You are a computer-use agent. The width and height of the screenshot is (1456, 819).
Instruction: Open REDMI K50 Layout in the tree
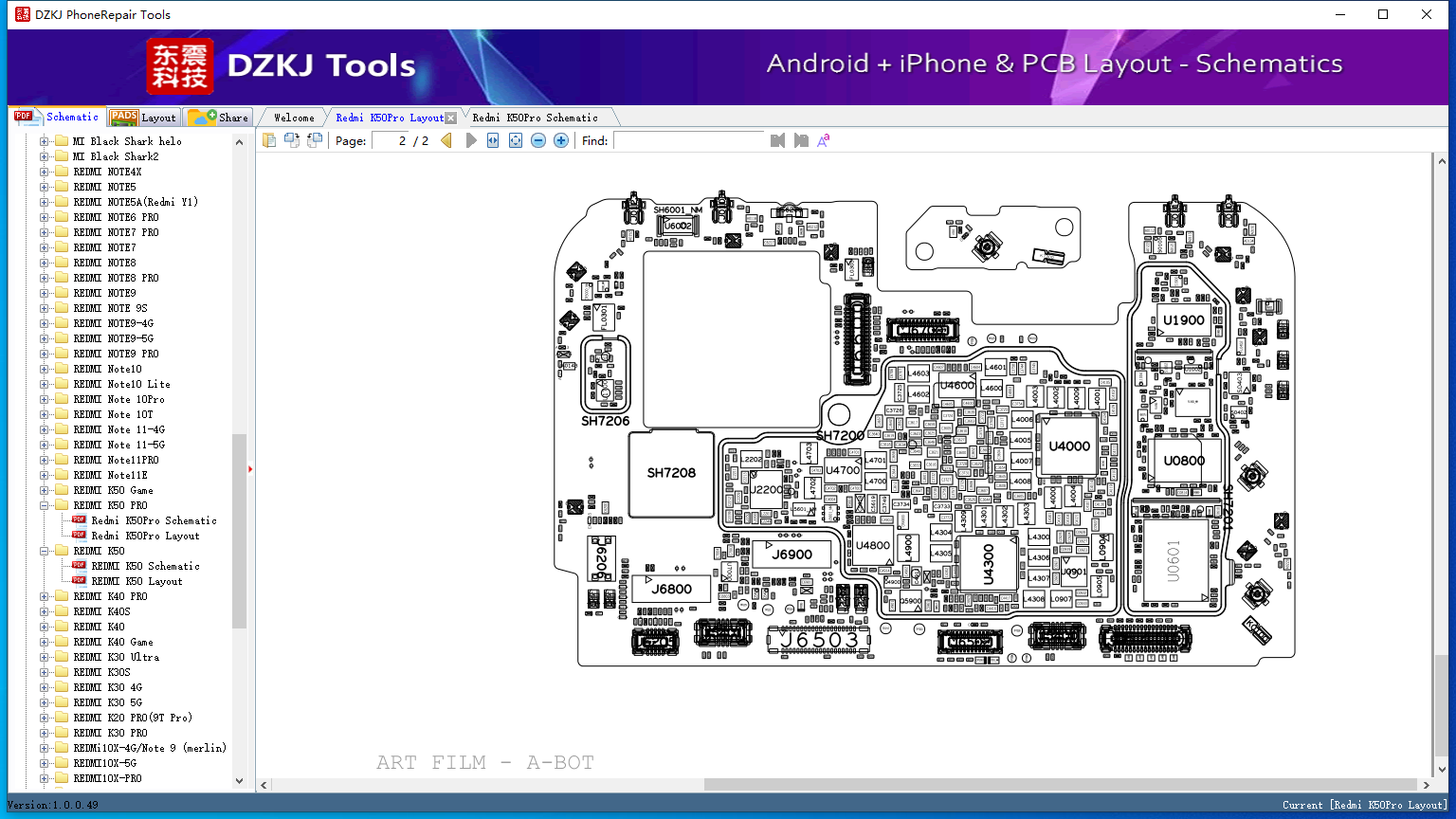pyautogui.click(x=136, y=581)
